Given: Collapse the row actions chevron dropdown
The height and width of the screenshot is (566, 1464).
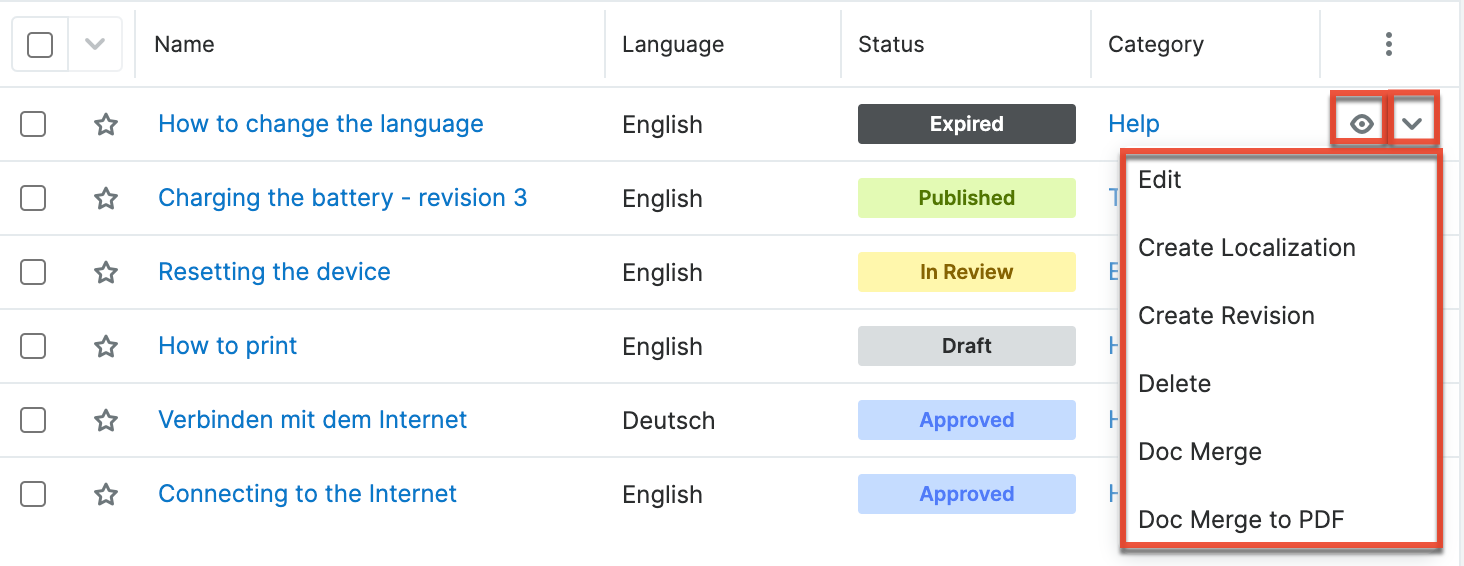Looking at the screenshot, I should 1412,125.
